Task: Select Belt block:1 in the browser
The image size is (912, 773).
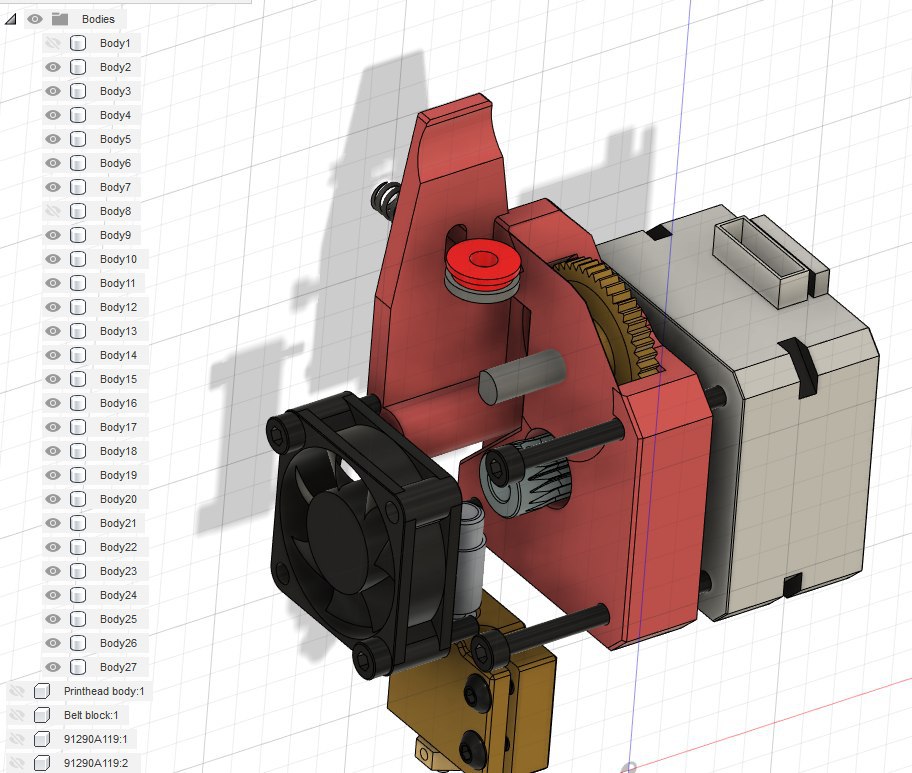Action: coord(91,715)
